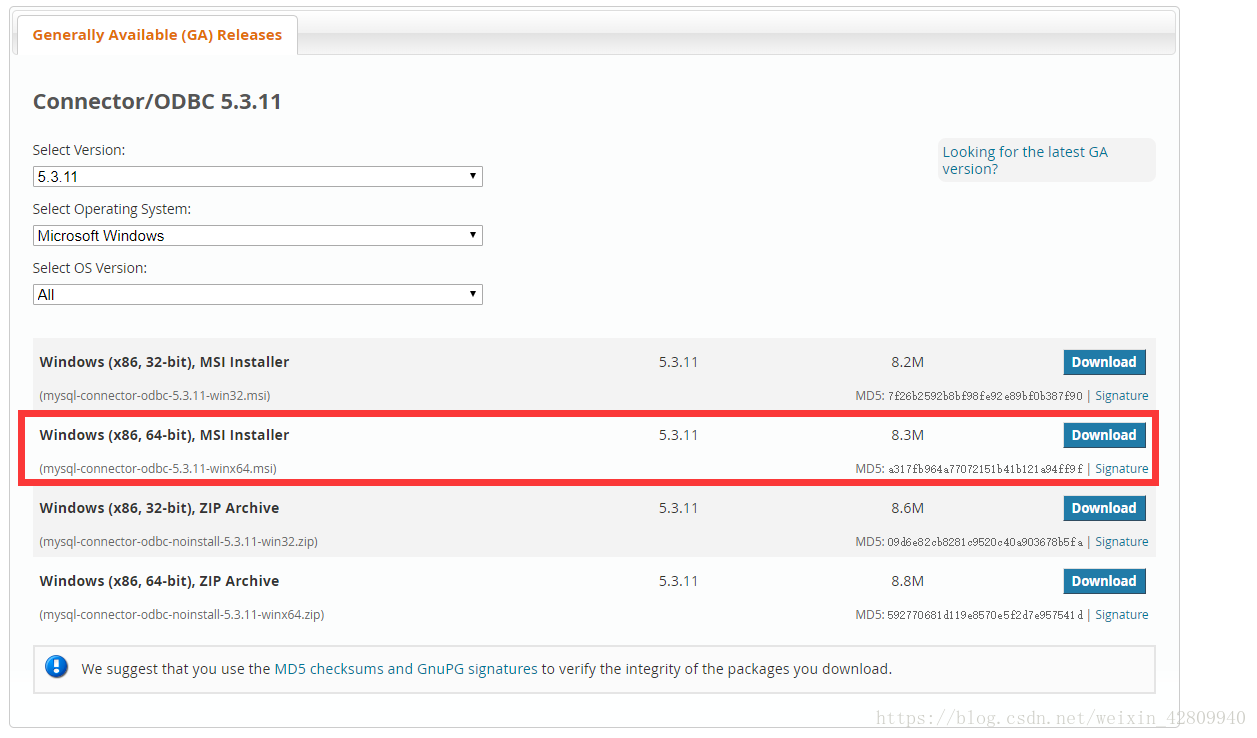Open Signature link for 32-bit MSI Installer

(1121, 396)
